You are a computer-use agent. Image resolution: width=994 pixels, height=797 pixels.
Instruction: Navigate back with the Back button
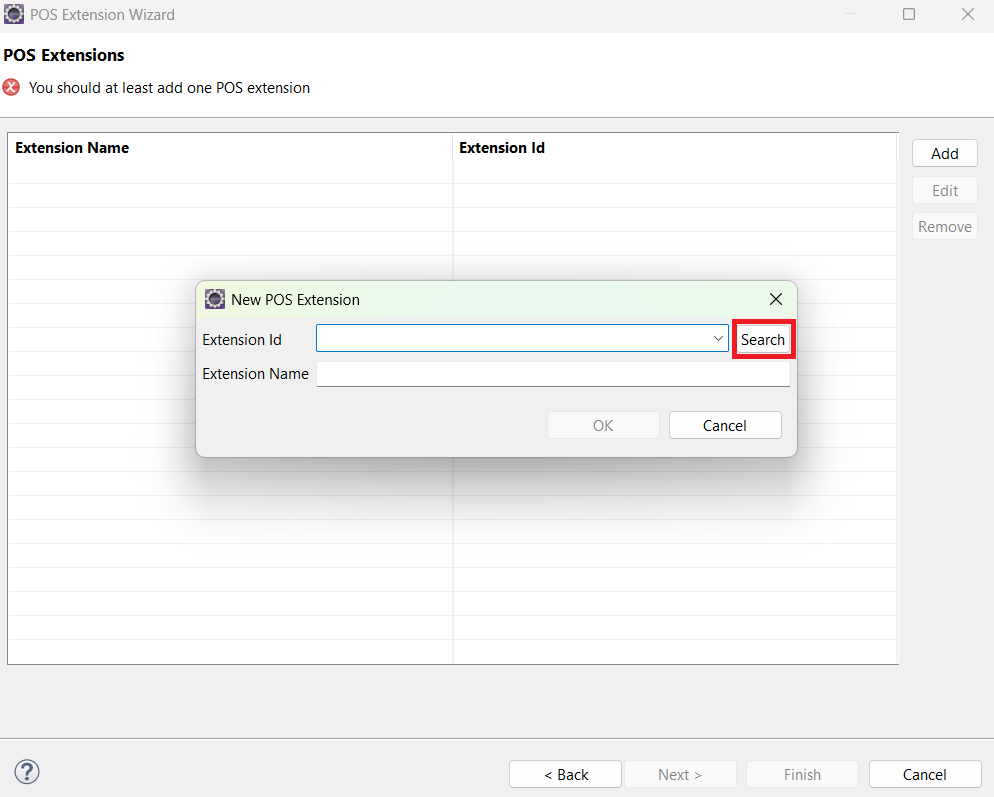click(x=565, y=774)
